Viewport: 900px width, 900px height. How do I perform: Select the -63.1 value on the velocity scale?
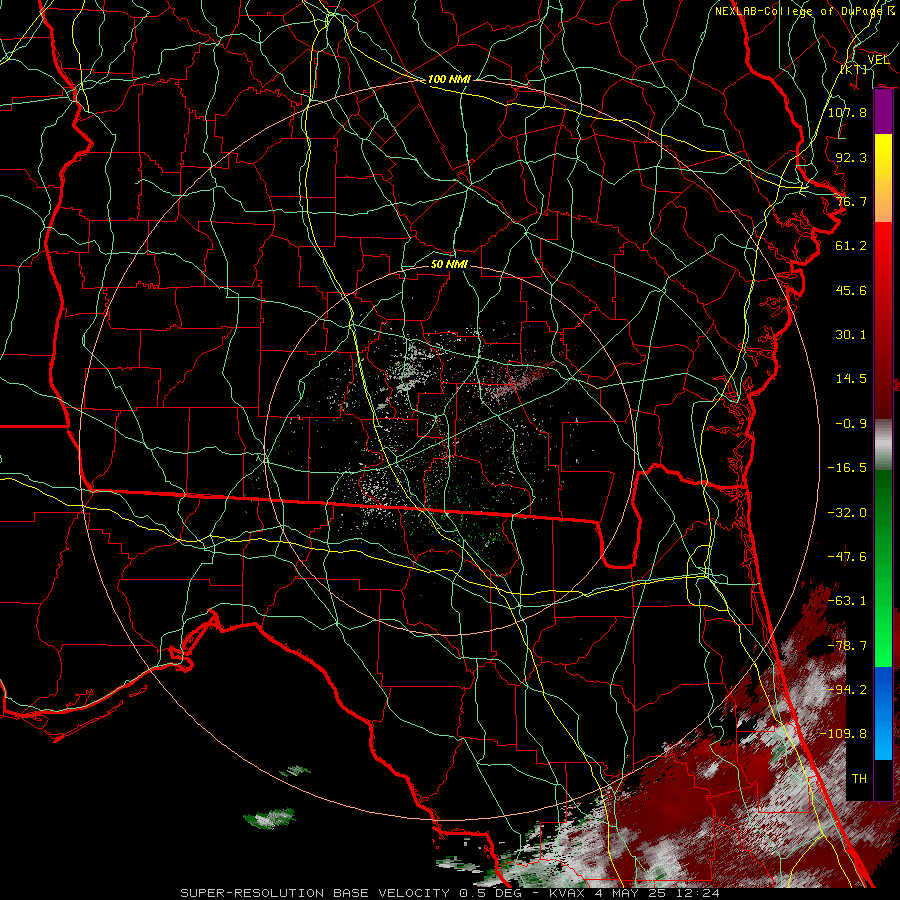click(x=847, y=601)
